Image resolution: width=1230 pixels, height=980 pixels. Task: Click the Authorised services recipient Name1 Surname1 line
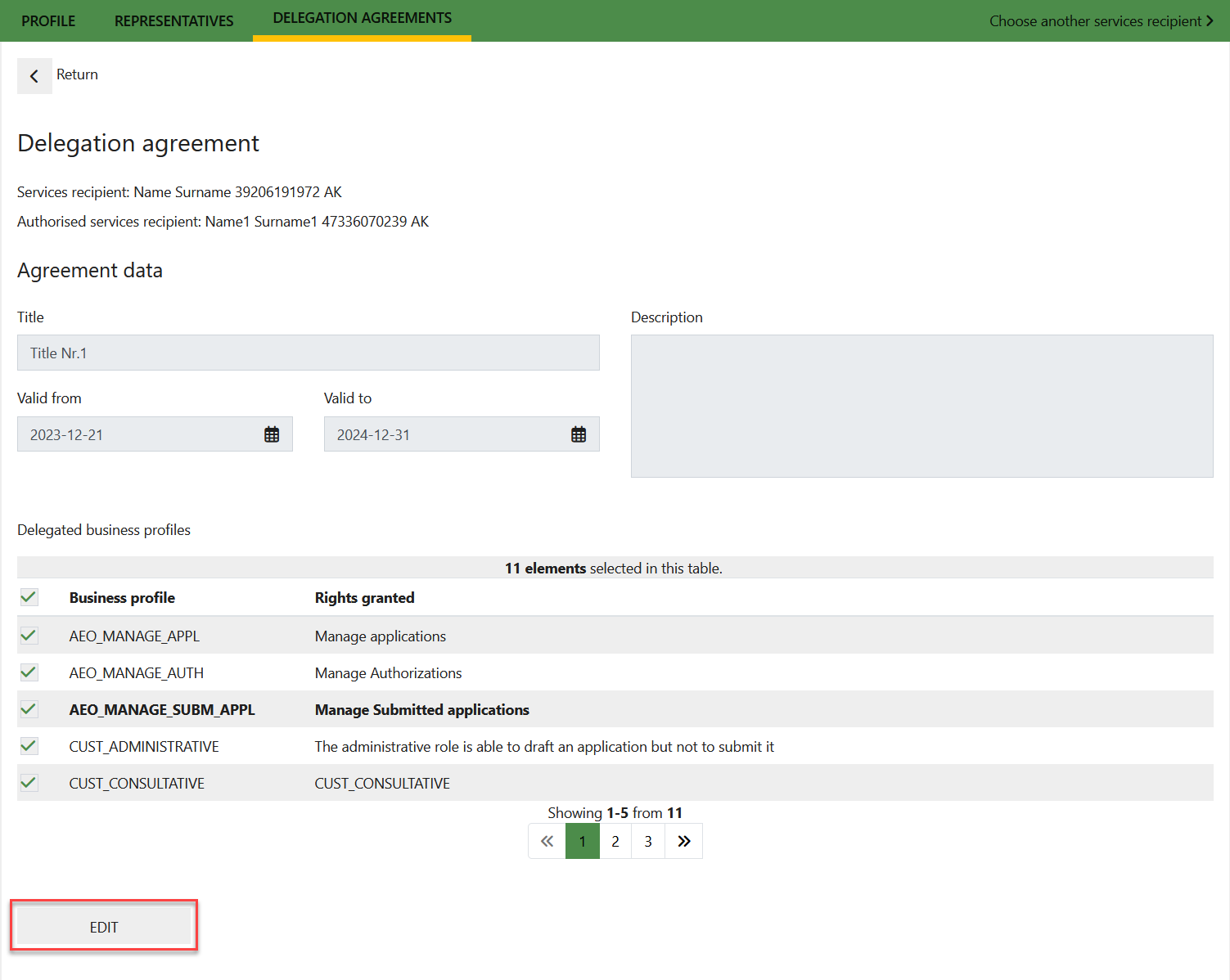coord(223,222)
